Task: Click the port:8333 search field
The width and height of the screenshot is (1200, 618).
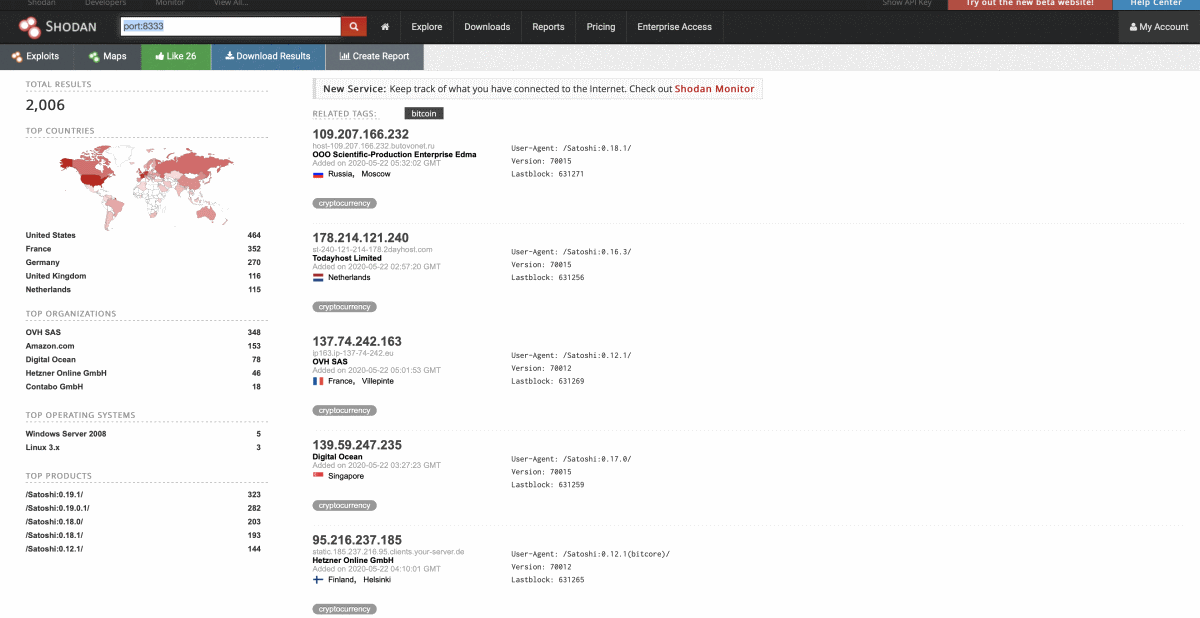Action: point(230,27)
